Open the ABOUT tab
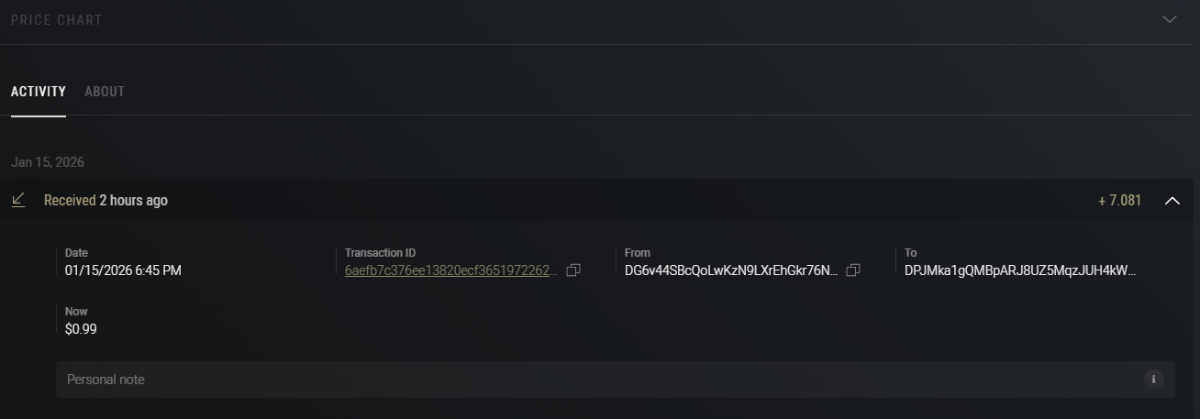 click(104, 92)
